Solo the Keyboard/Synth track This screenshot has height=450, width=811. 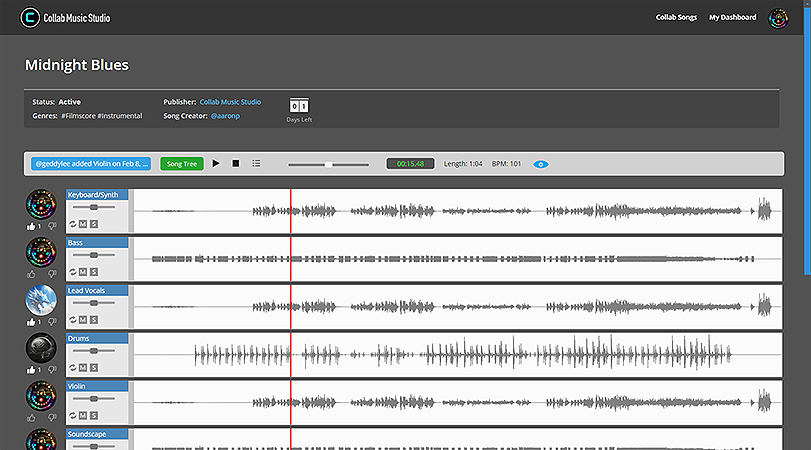(94, 224)
